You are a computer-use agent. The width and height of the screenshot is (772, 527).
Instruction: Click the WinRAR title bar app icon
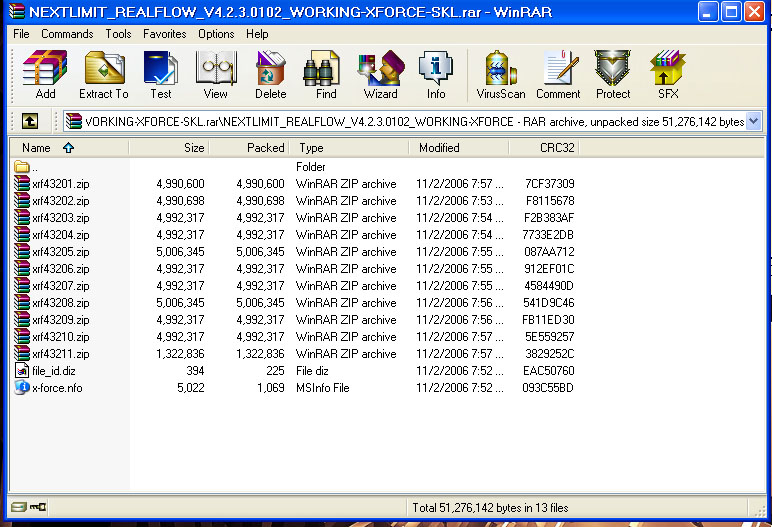17,11
